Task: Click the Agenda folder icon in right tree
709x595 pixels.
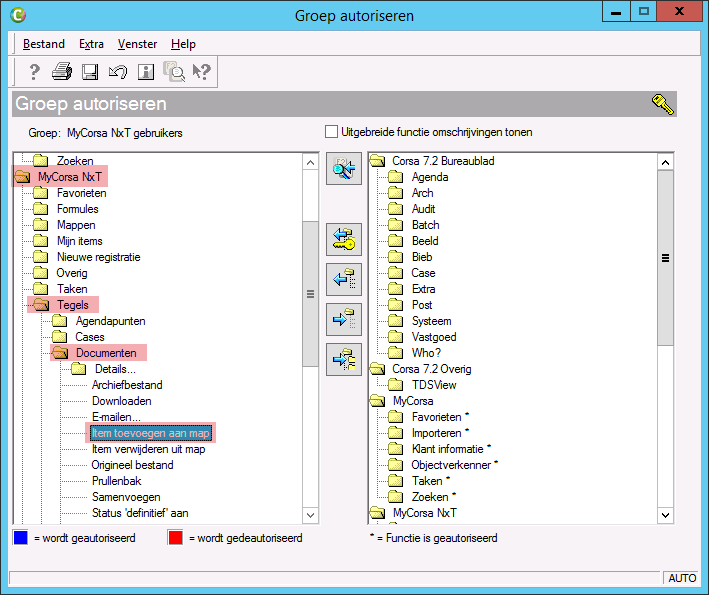Action: (x=396, y=177)
